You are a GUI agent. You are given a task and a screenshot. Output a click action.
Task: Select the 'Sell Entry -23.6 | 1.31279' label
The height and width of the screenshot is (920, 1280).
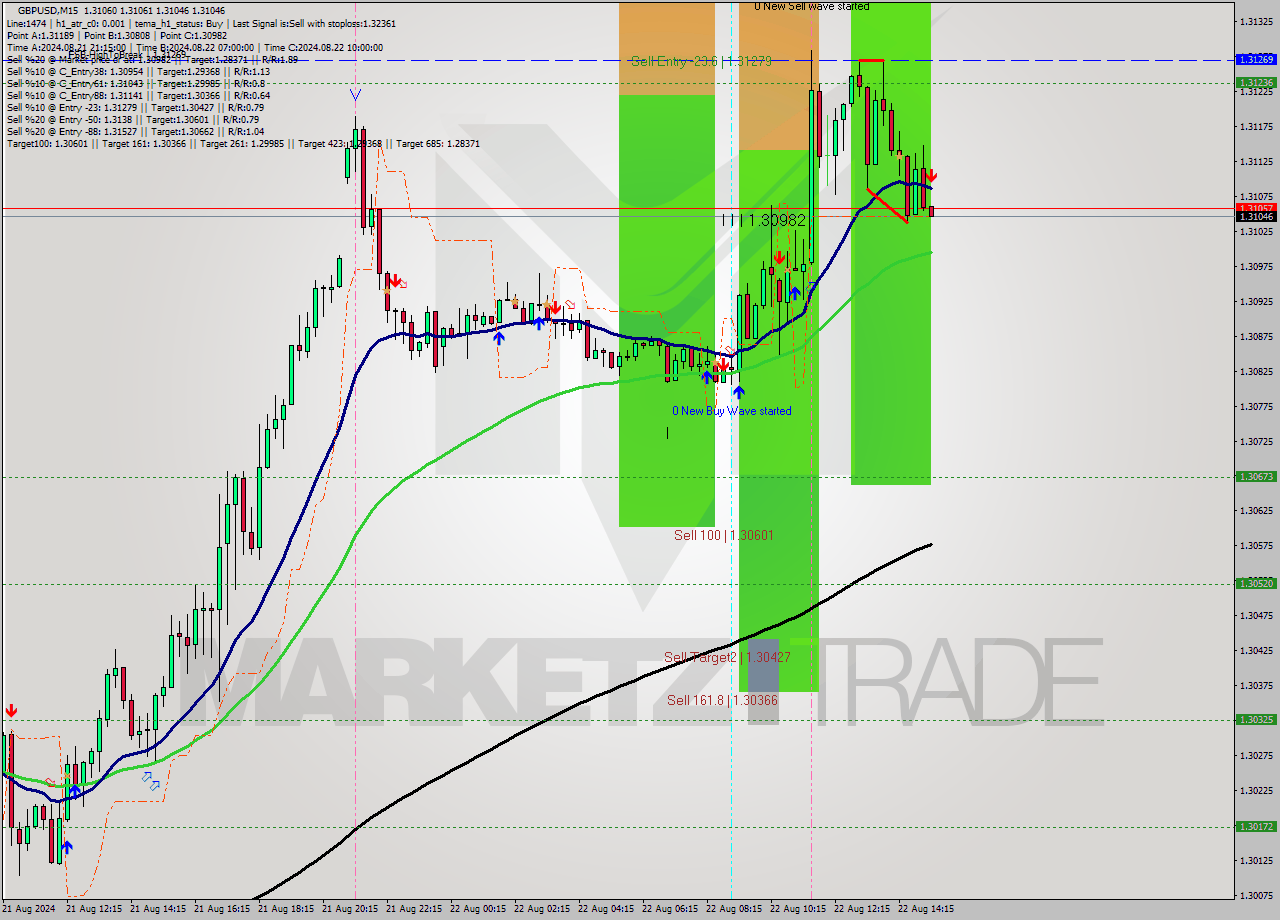pyautogui.click(x=701, y=61)
